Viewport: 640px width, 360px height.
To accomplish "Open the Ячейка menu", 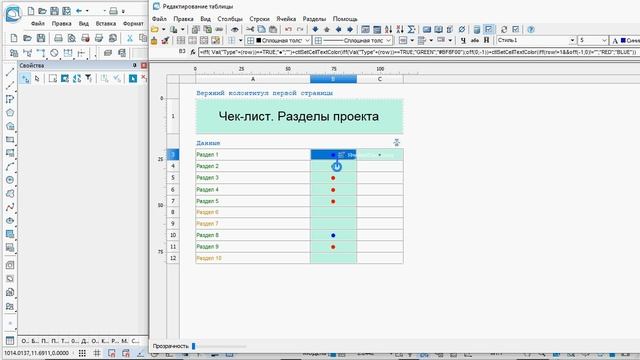I will coord(286,19).
